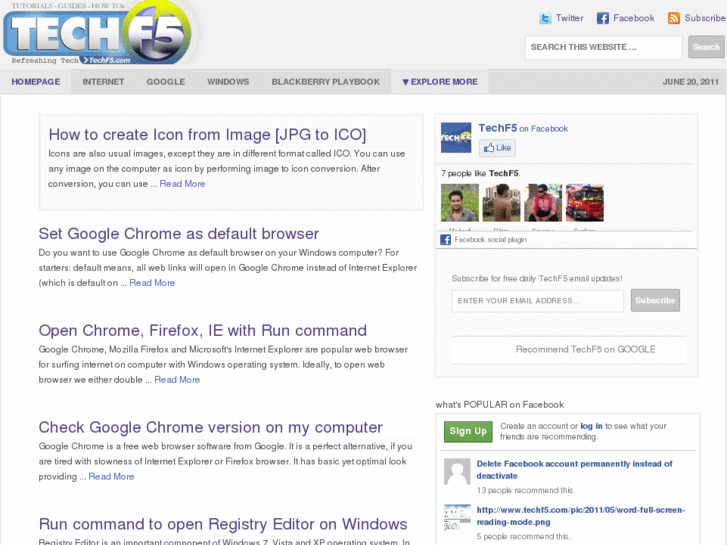Screen dimensions: 727x545
Task: Focus the Search this website field
Action: click(603, 47)
